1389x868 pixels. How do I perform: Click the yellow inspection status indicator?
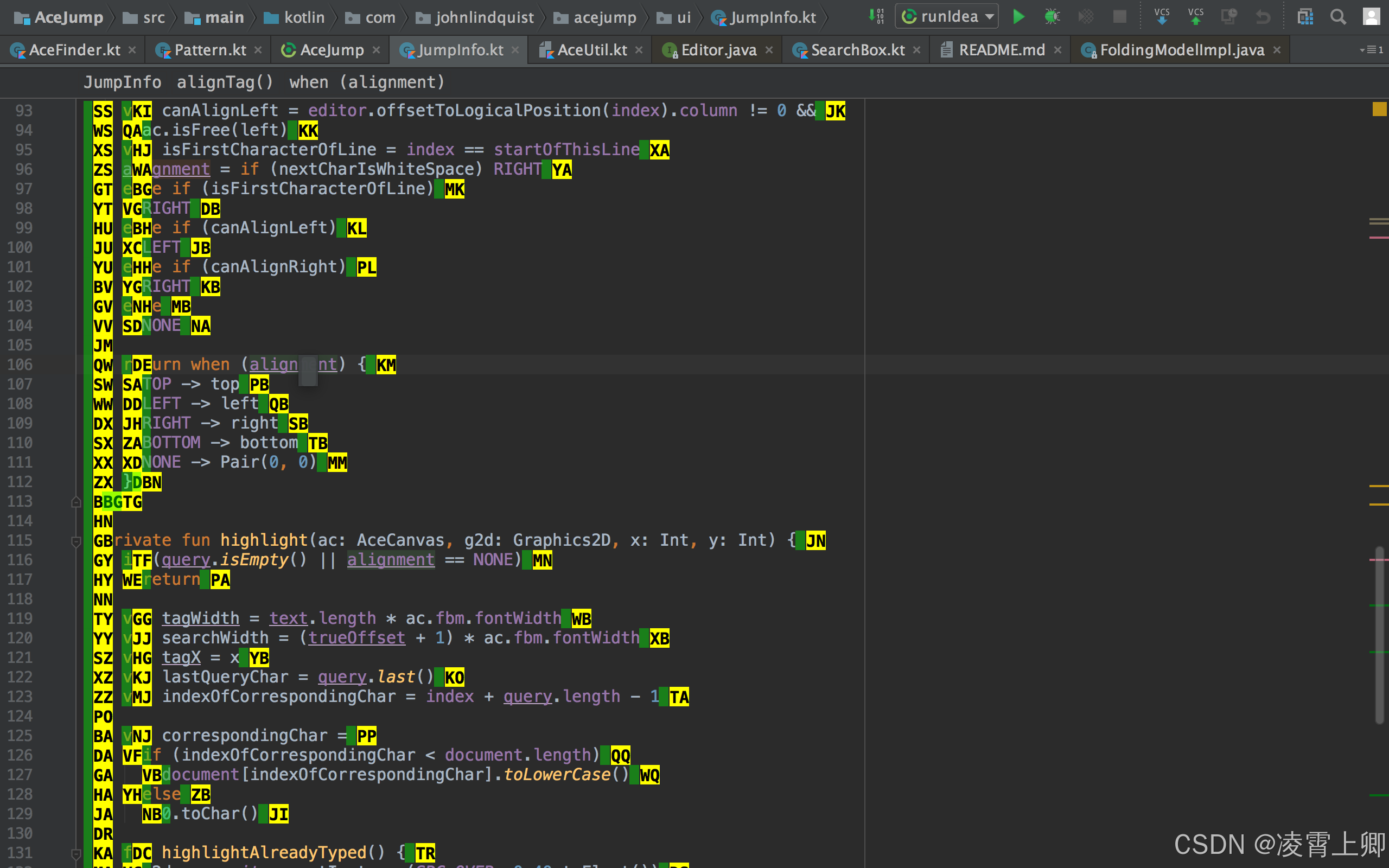[x=1379, y=109]
